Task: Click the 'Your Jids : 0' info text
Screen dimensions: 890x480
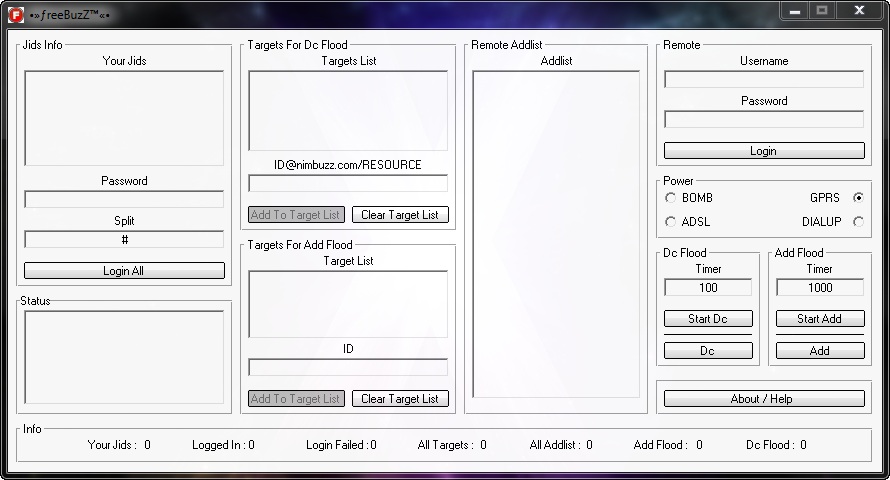Action: click(119, 445)
